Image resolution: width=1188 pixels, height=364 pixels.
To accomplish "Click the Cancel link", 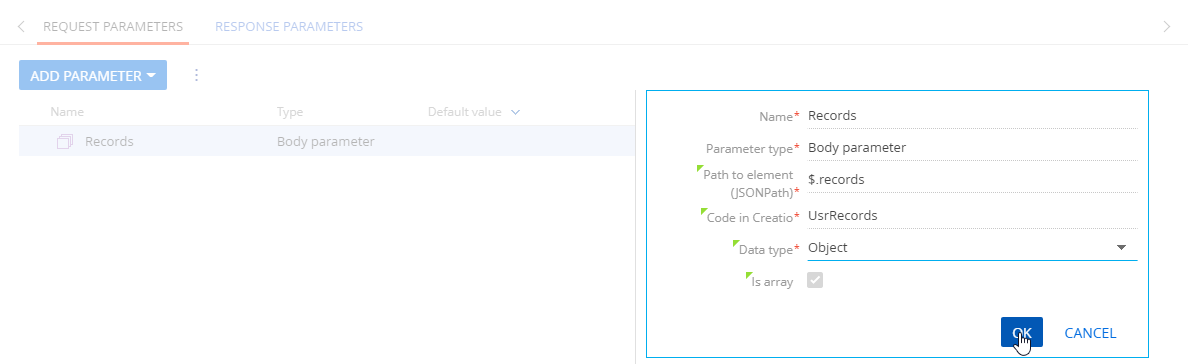I will (1090, 333).
